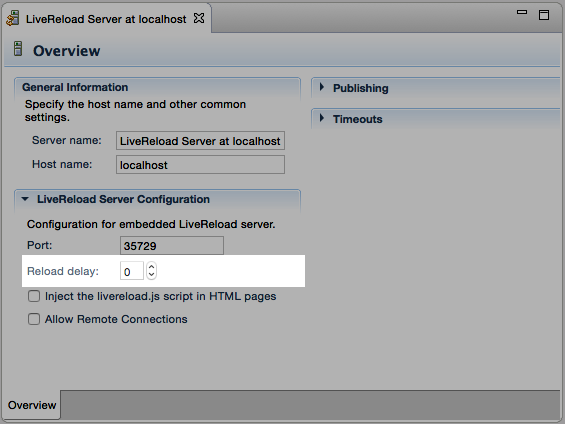Expand the Publishing section

pos(322,87)
